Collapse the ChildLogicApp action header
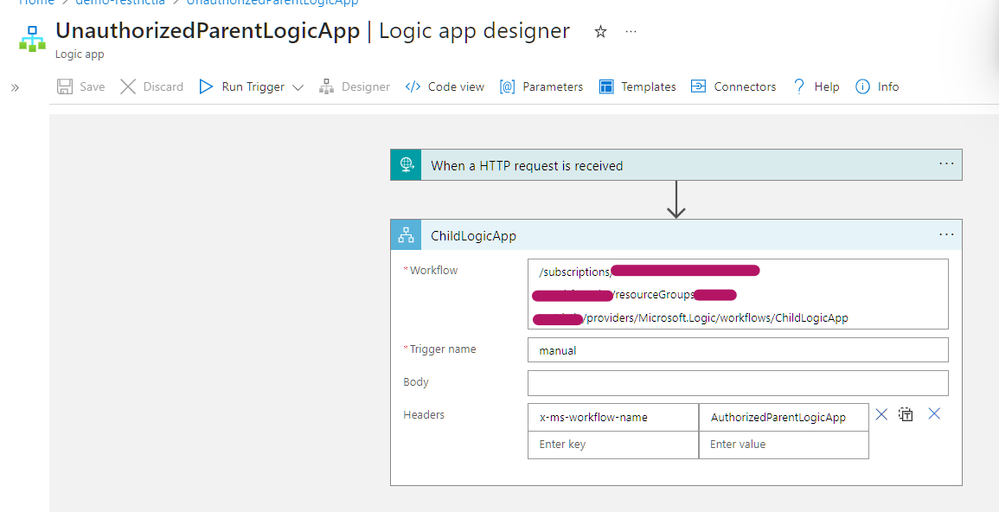999x512 pixels. tap(676, 235)
